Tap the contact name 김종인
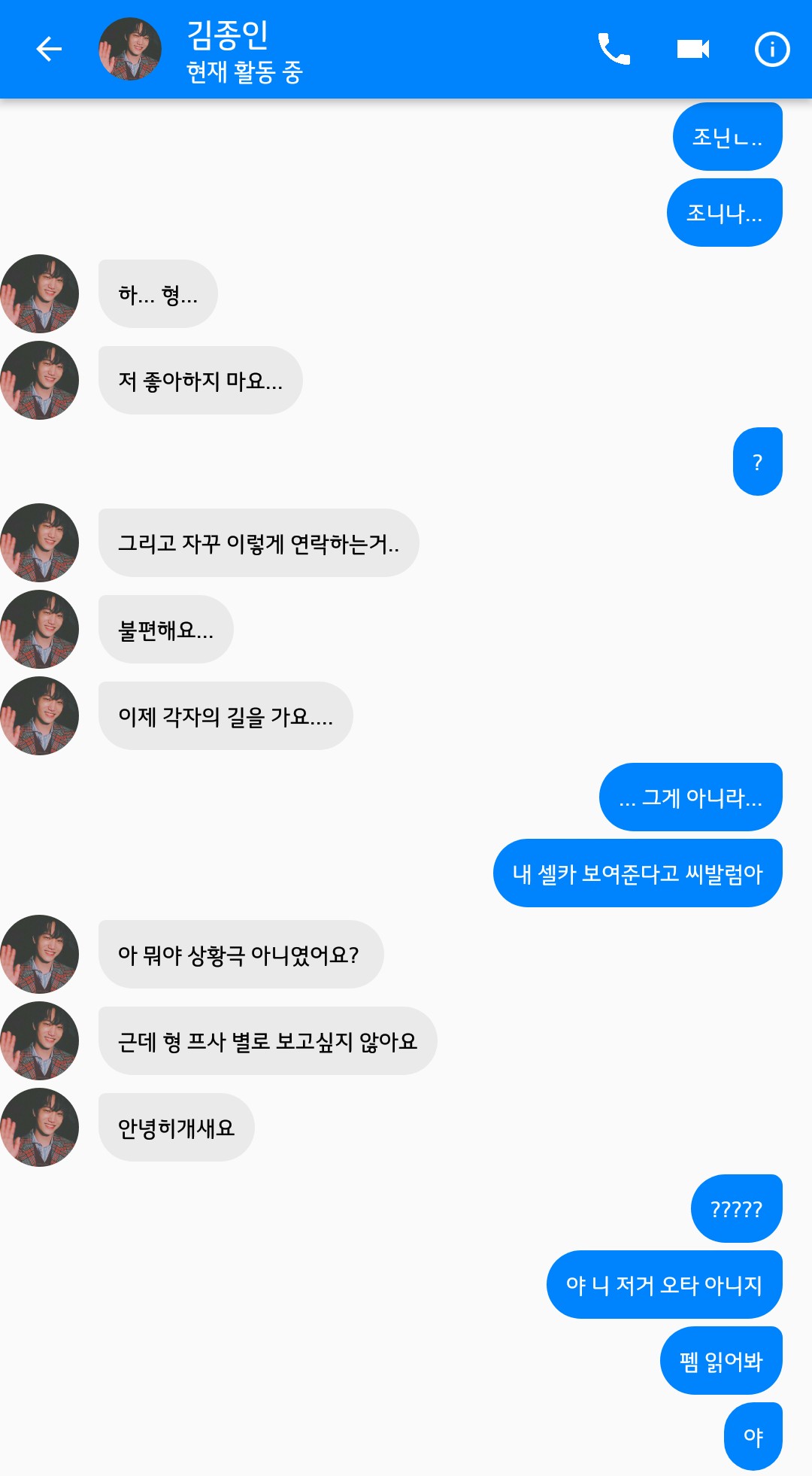812x1476 pixels. (227, 35)
